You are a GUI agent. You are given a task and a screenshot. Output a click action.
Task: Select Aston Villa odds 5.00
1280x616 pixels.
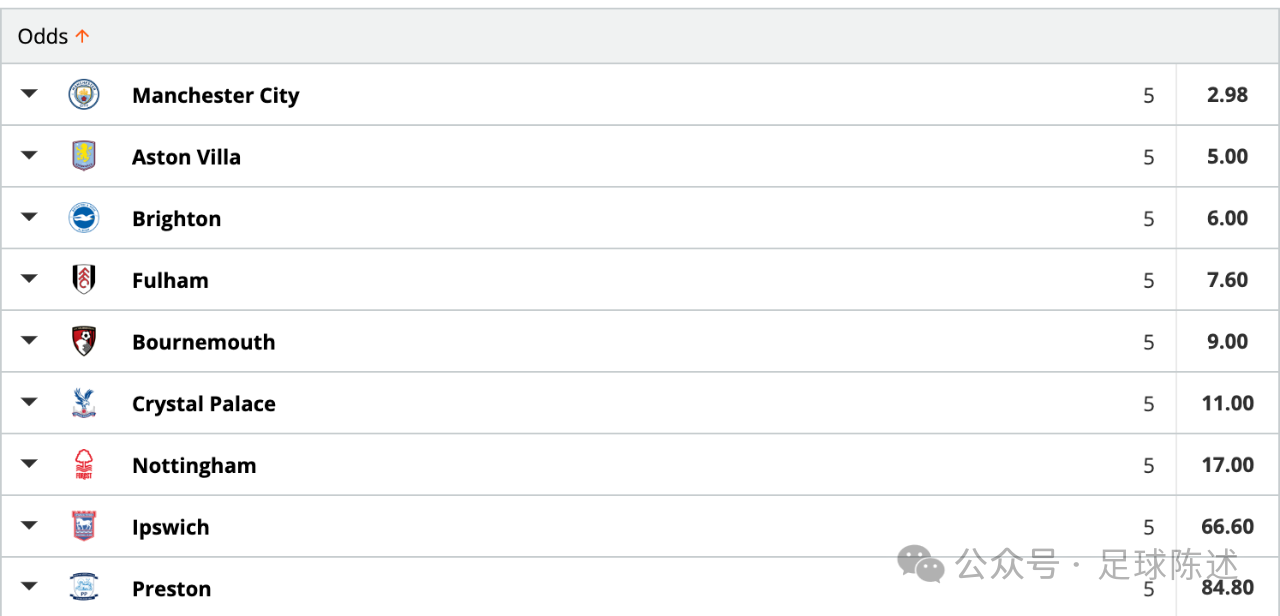tap(1227, 156)
